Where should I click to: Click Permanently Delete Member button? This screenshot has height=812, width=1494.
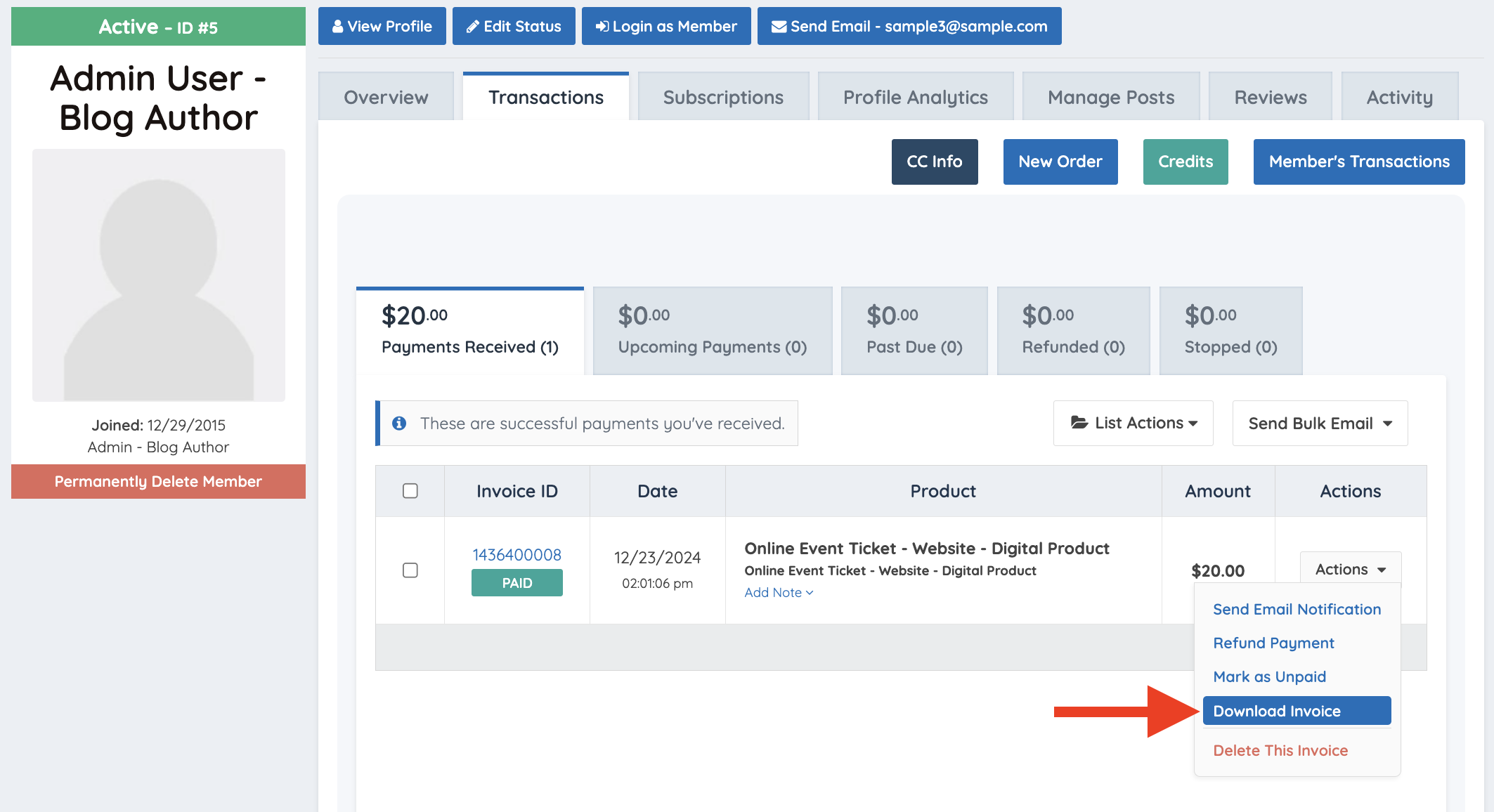coord(158,482)
